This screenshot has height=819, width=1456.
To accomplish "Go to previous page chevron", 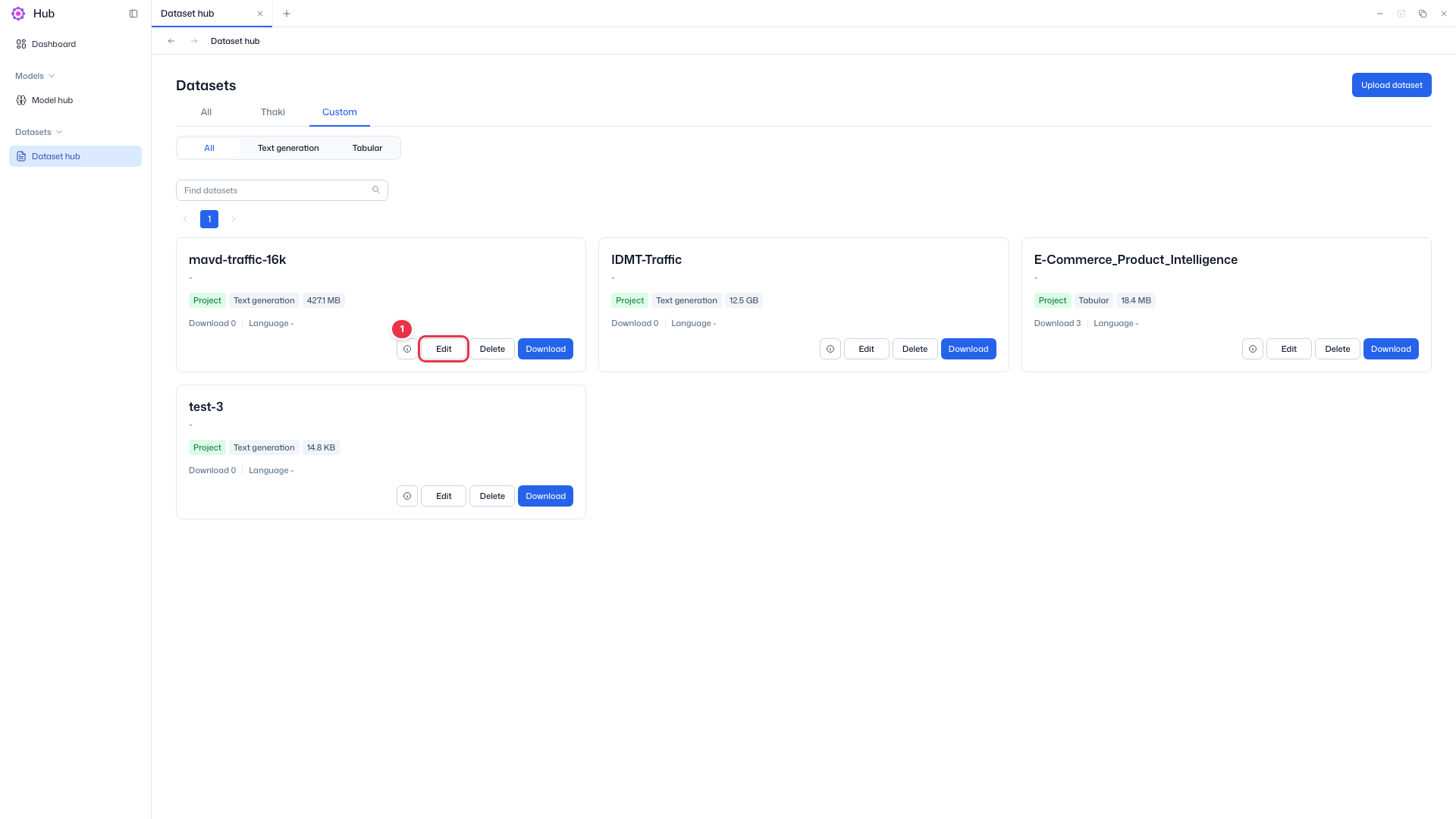I will tap(185, 219).
